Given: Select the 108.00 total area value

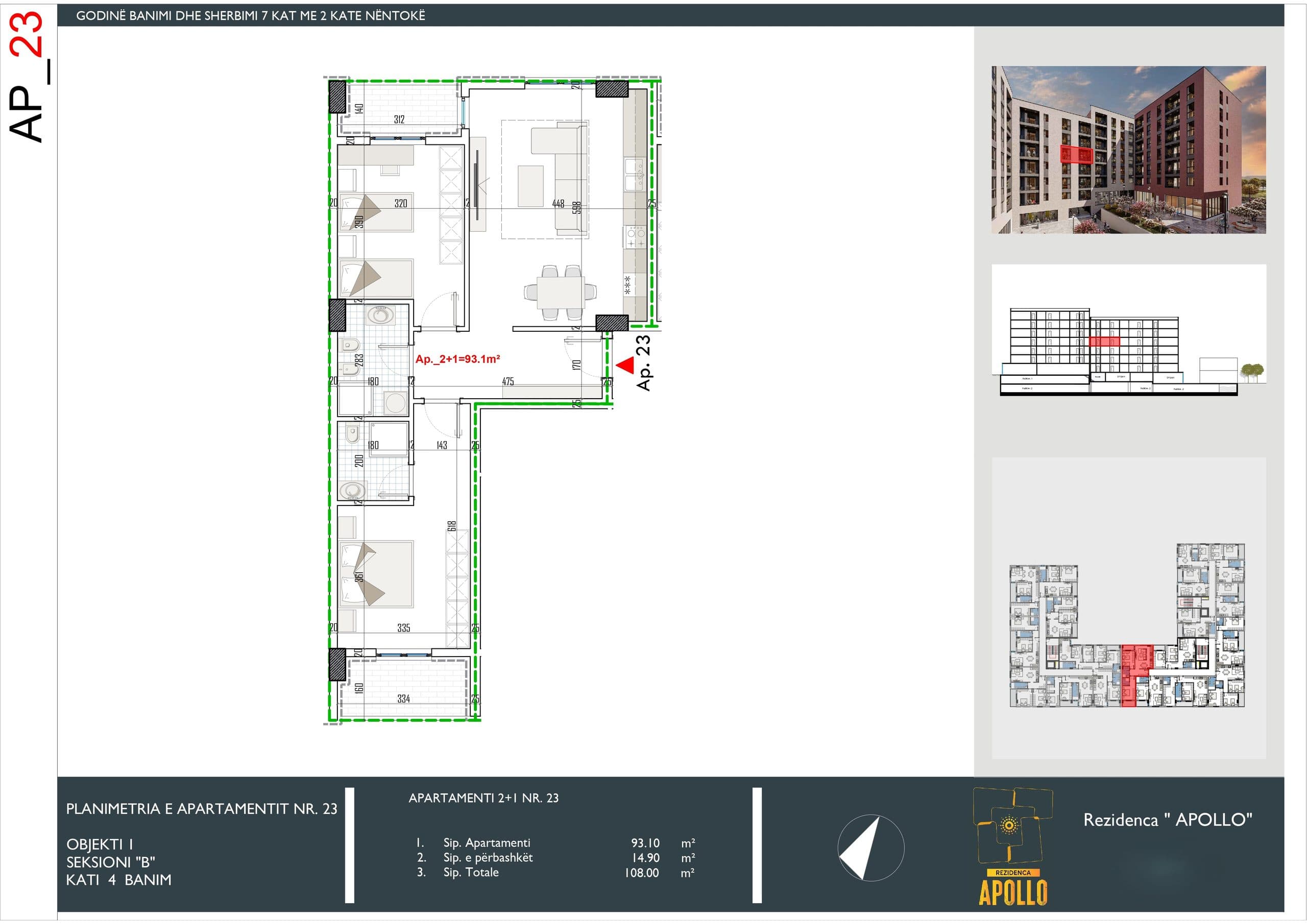Looking at the screenshot, I should 642,872.
